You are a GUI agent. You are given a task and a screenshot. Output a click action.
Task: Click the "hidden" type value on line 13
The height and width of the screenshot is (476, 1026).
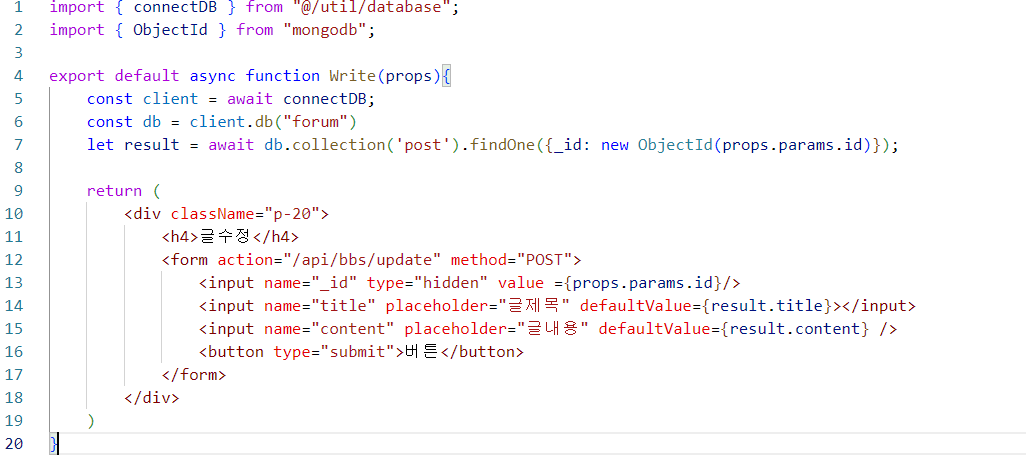(x=451, y=283)
